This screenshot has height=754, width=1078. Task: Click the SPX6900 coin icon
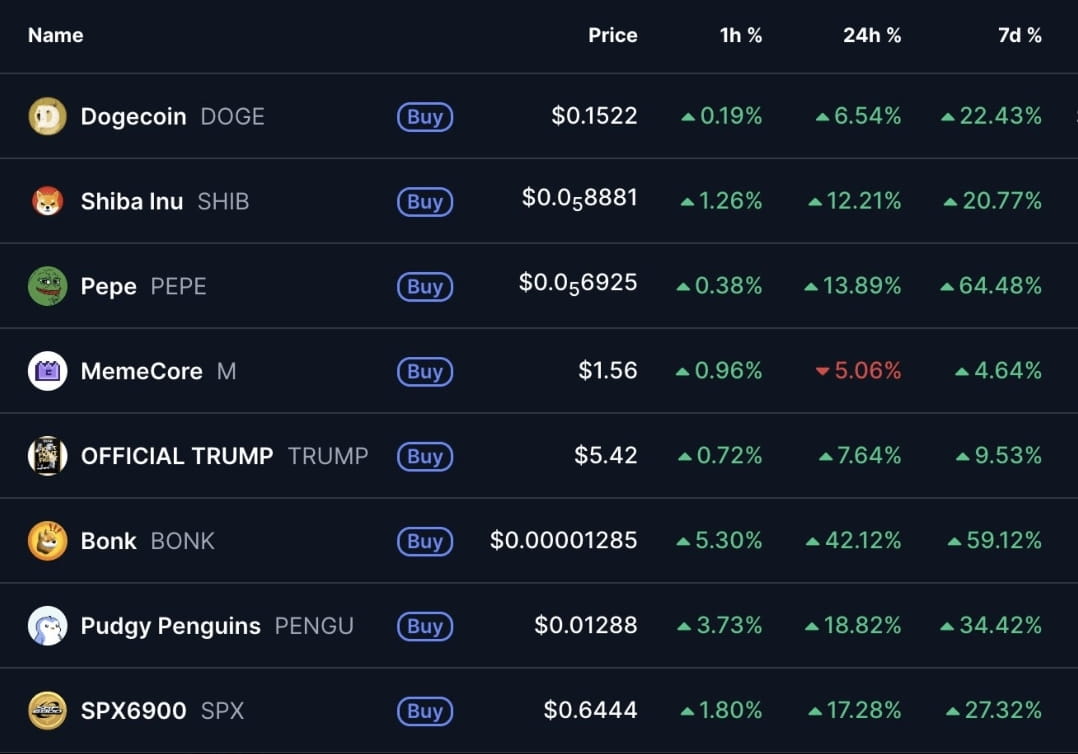47,711
